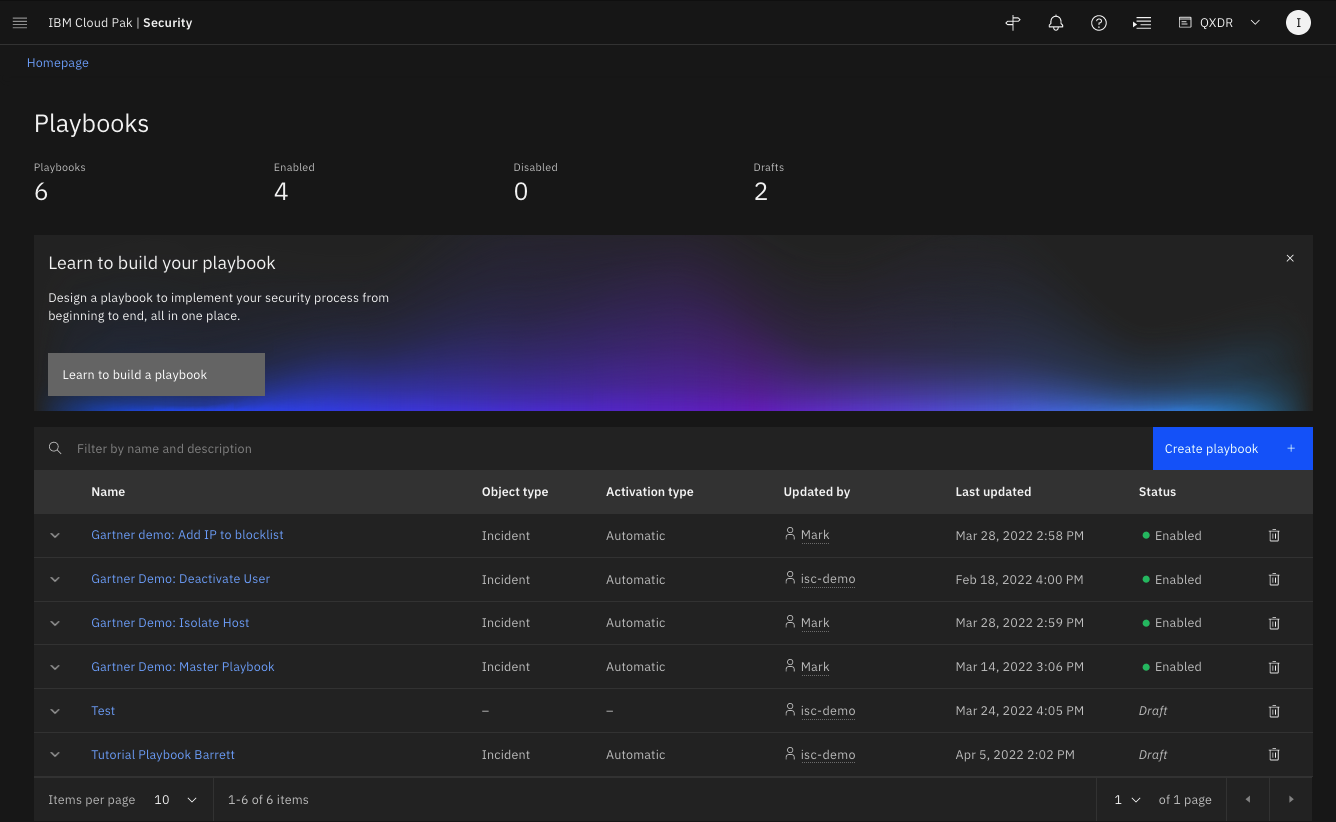Open the Items per page dropdown
The width and height of the screenshot is (1336, 822).
pyautogui.click(x=176, y=800)
